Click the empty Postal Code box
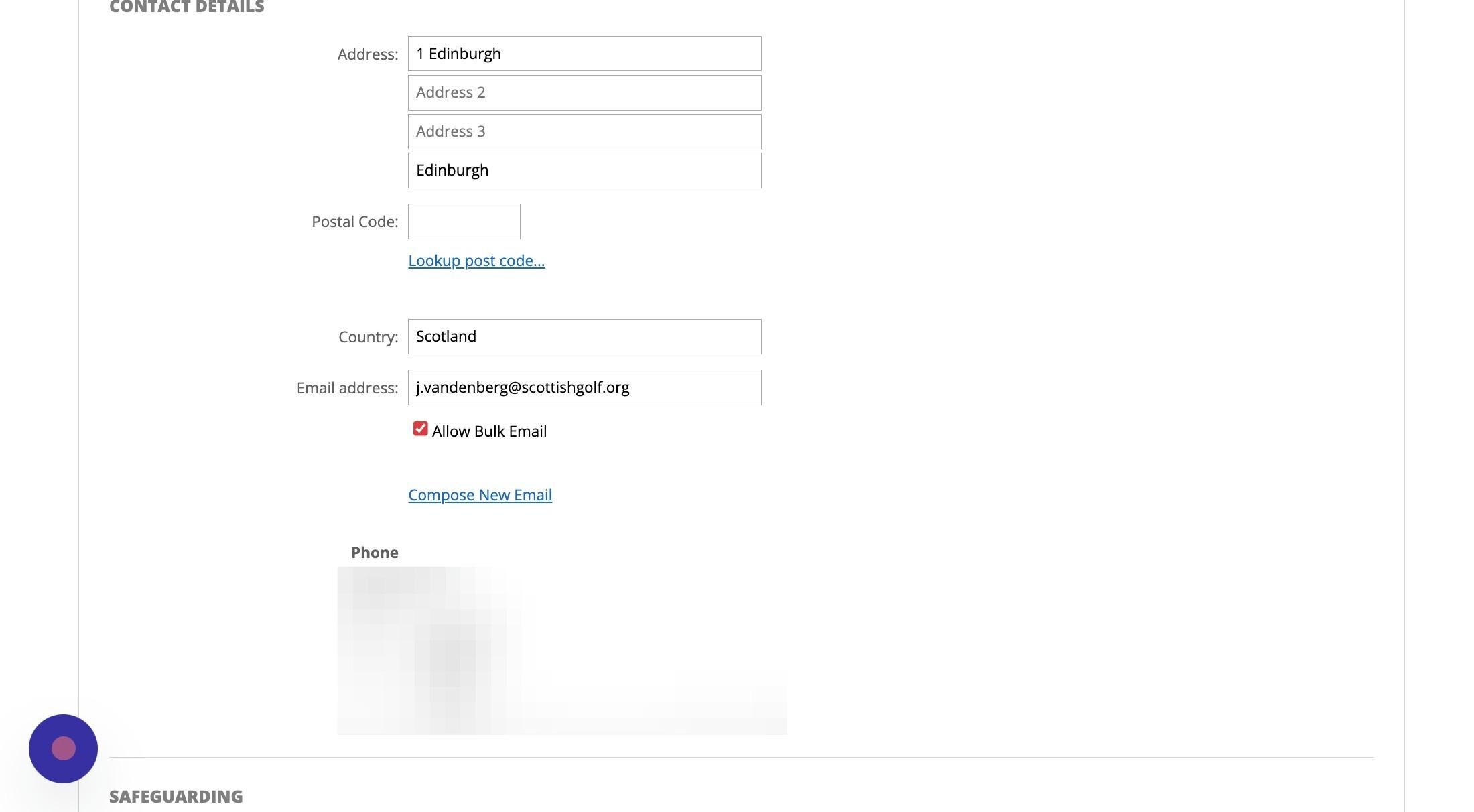The height and width of the screenshot is (812, 1474). tap(464, 222)
